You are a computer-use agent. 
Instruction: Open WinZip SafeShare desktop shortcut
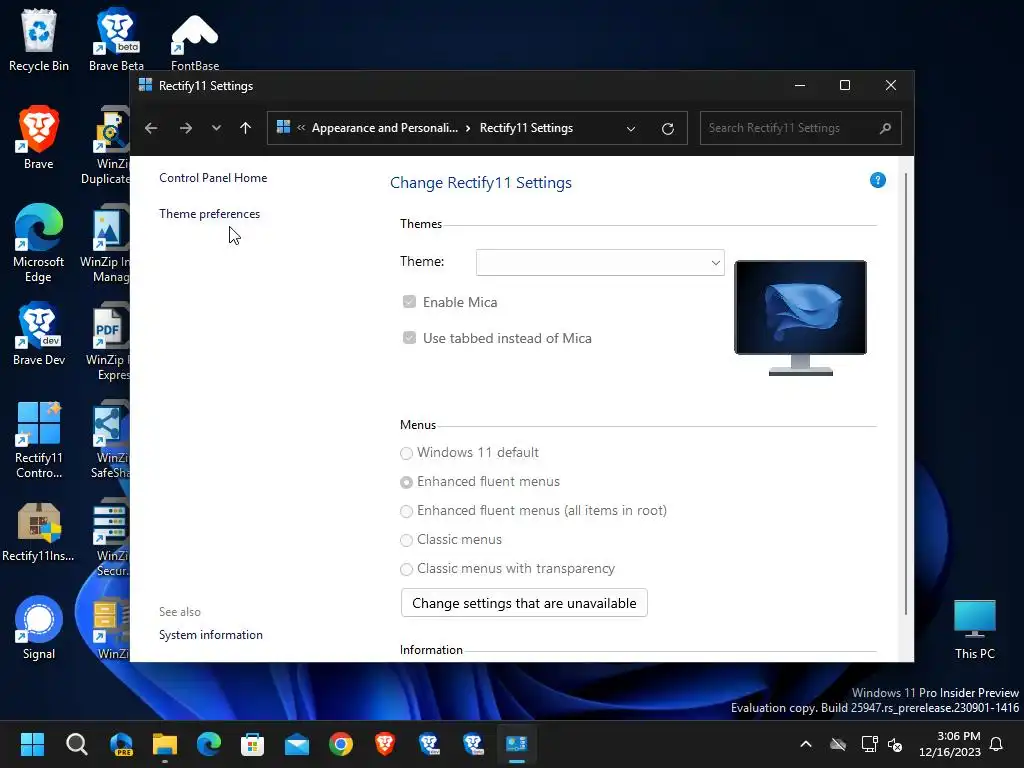click(x=110, y=439)
